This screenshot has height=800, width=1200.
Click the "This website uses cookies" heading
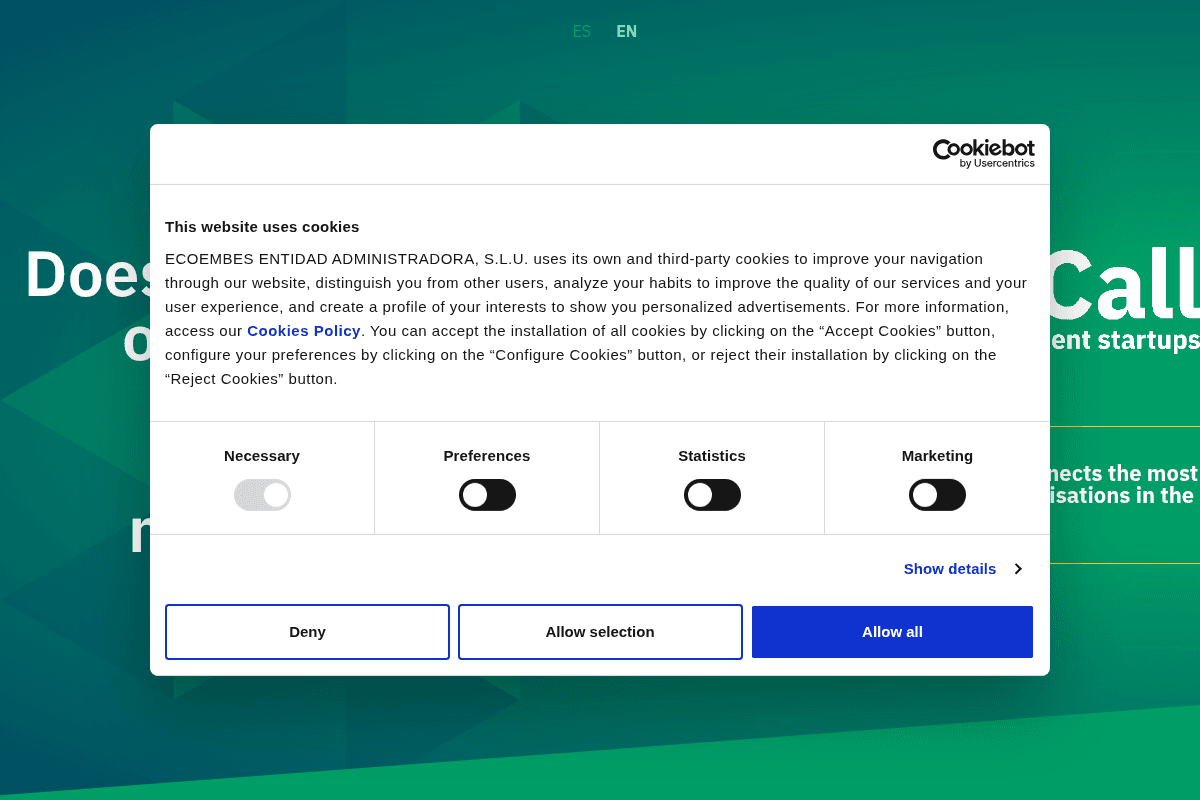262,227
